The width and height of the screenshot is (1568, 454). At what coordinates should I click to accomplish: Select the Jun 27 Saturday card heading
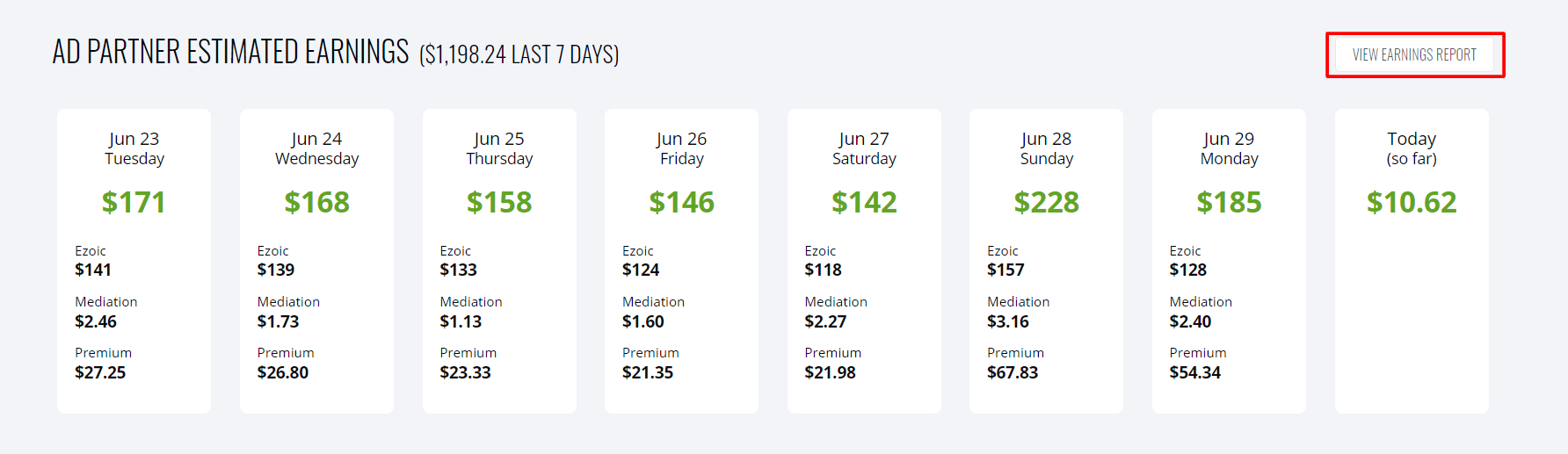tap(864, 148)
